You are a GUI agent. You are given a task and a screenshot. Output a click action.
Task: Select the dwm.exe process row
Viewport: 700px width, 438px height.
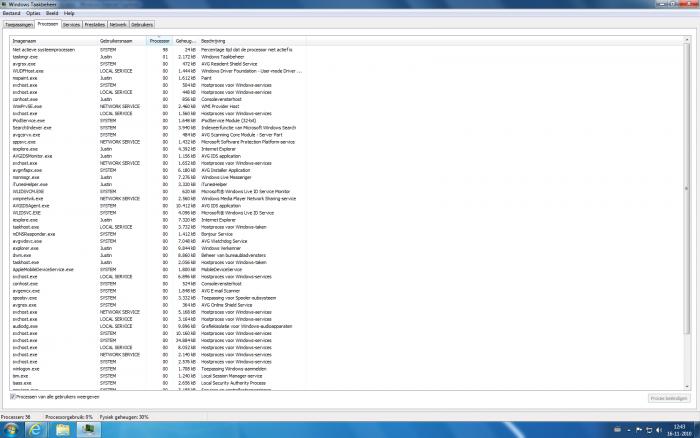pyautogui.click(x=158, y=255)
